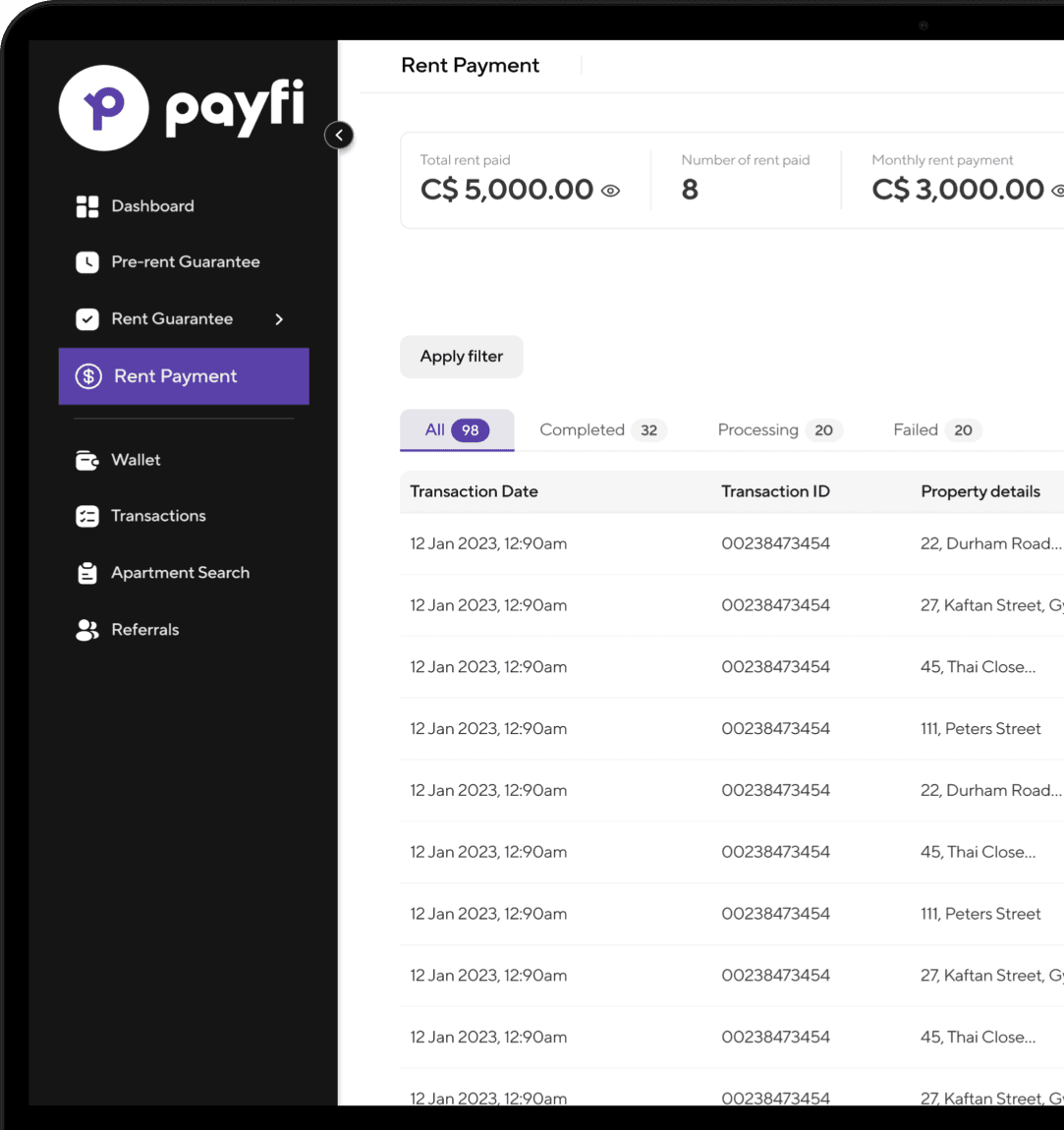
Task: Click the Rent Payment dollar icon
Action: [x=88, y=376]
